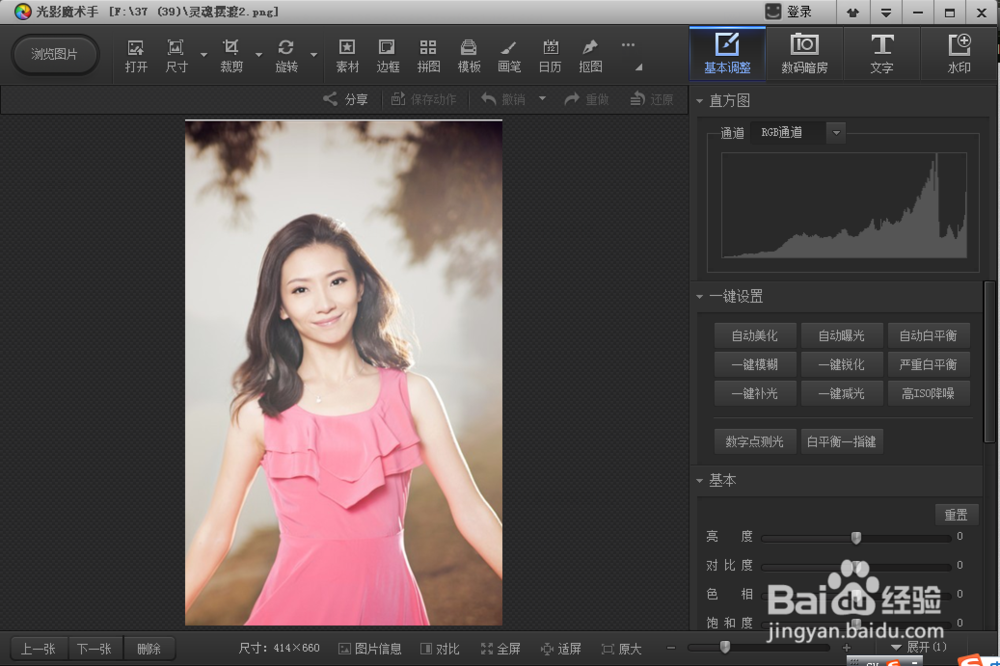The height and width of the screenshot is (666, 1000).
Task: Collapse the 一键设置 section
Action: [700, 297]
